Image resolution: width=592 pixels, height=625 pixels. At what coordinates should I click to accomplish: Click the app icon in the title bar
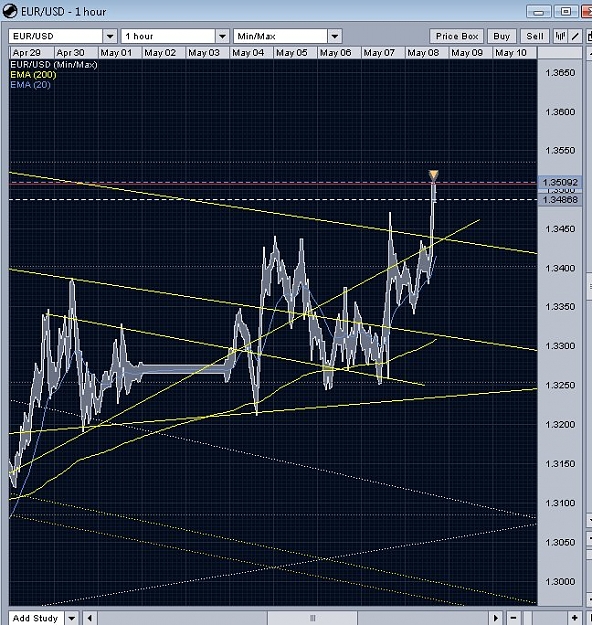coord(10,11)
